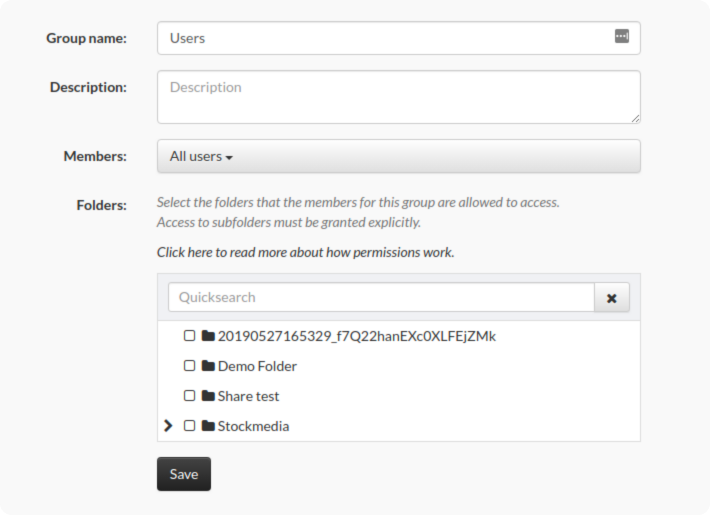Check the Demo Folder checkbox
The image size is (710, 515).
[189, 366]
